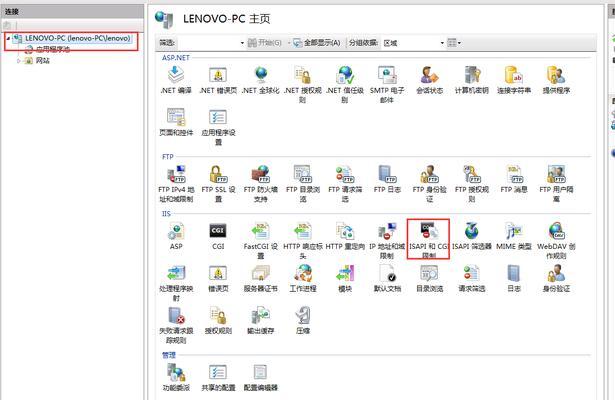Open 共享的配置 feature
The image size is (615, 400).
218,377
